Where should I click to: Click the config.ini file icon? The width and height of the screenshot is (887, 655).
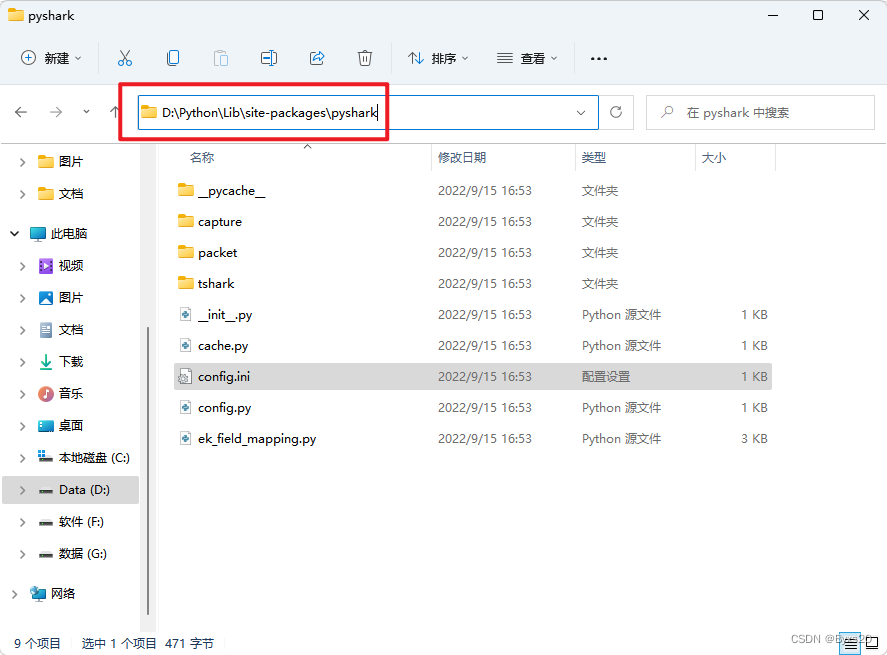click(x=185, y=377)
